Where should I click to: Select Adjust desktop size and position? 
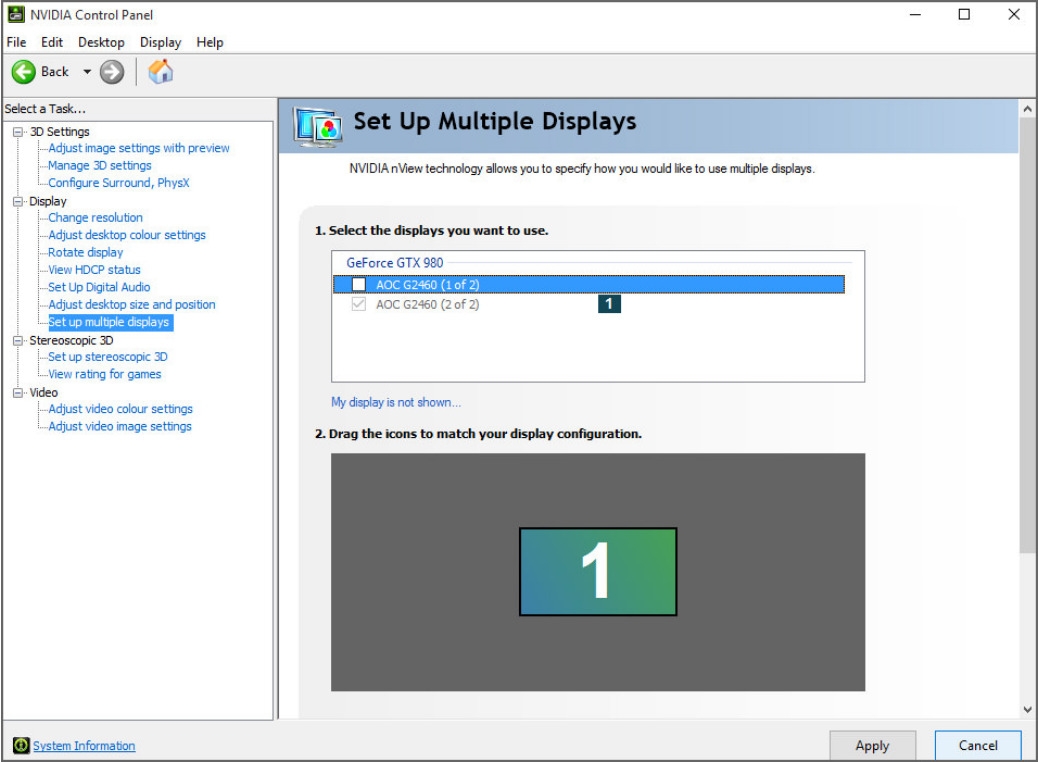[x=132, y=304]
